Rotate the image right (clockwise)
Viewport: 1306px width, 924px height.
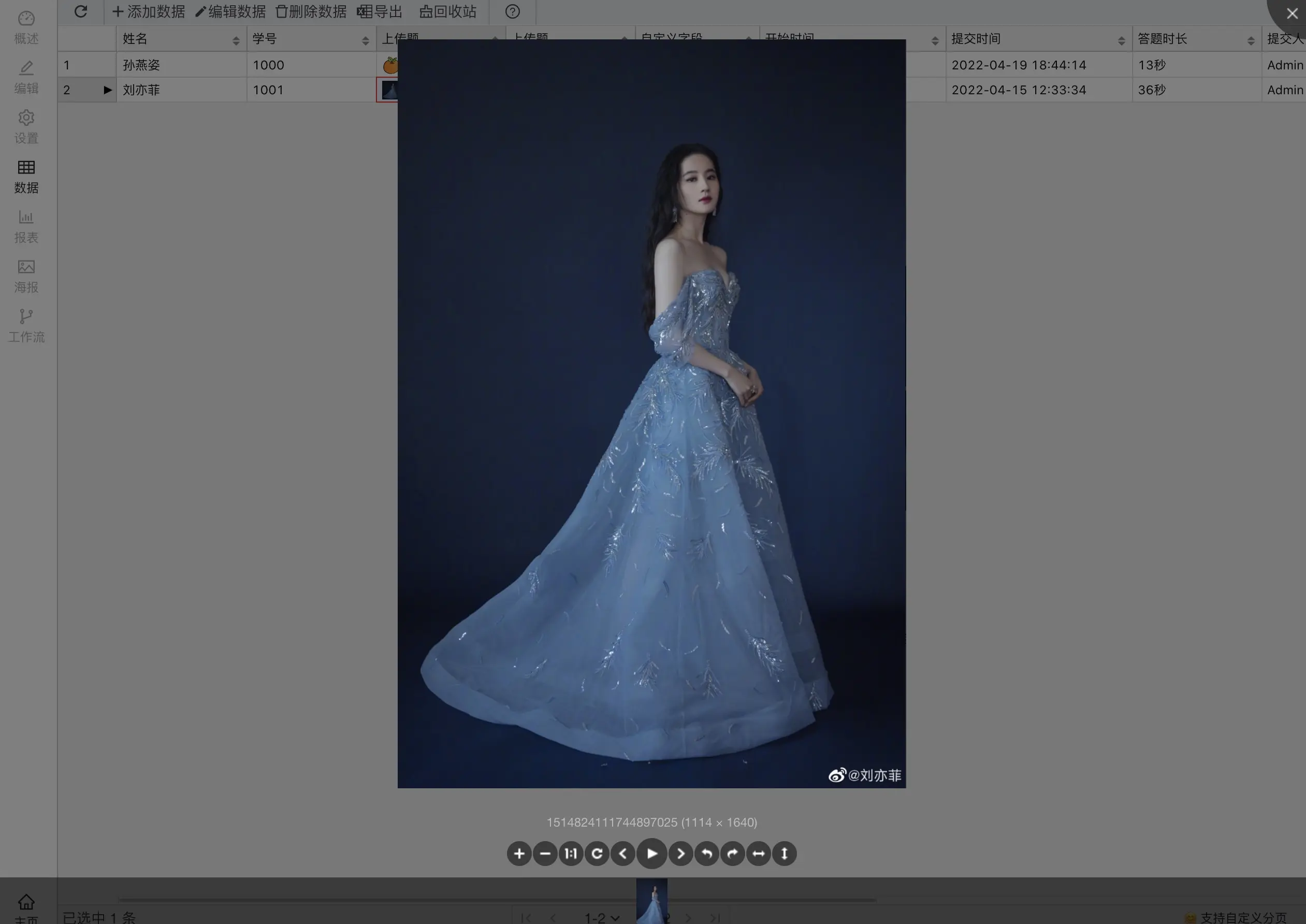pyautogui.click(x=733, y=854)
